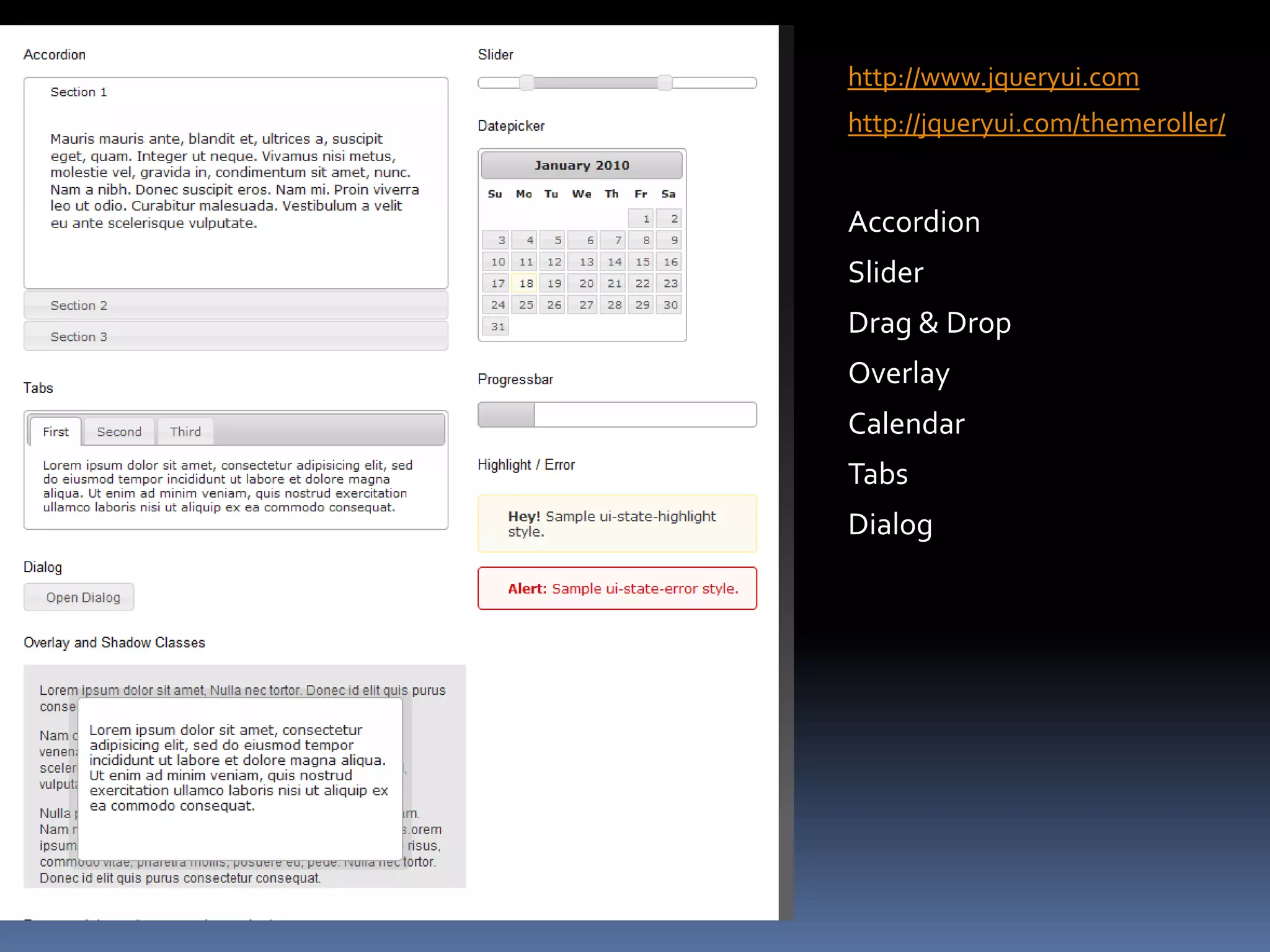
Task: Select January 30 in the datepicker
Action: [x=669, y=305]
